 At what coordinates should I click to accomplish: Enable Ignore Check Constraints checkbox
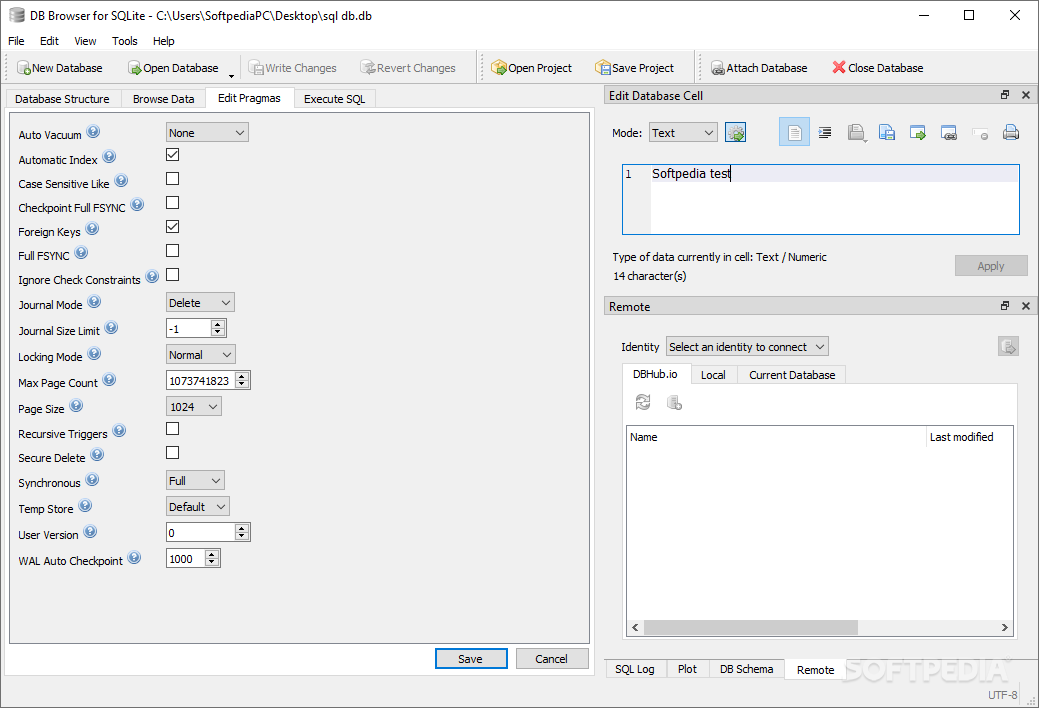pyautogui.click(x=172, y=274)
